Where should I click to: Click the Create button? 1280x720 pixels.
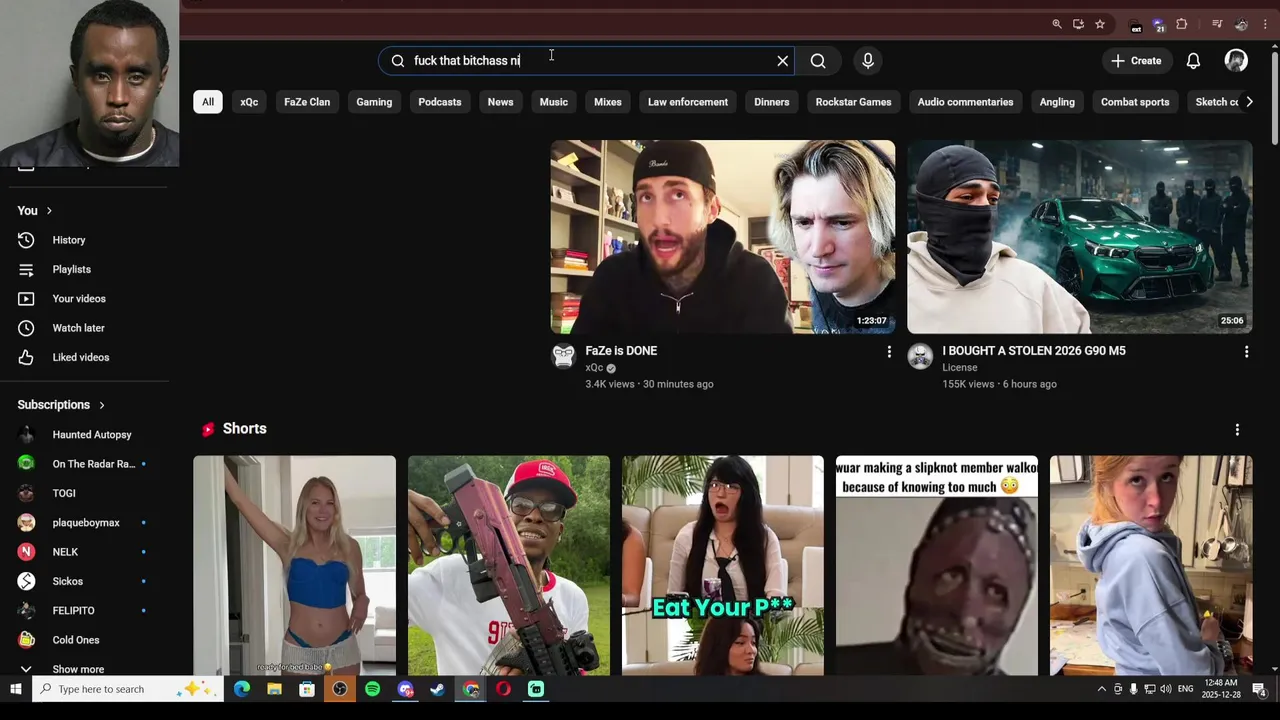(x=1136, y=61)
